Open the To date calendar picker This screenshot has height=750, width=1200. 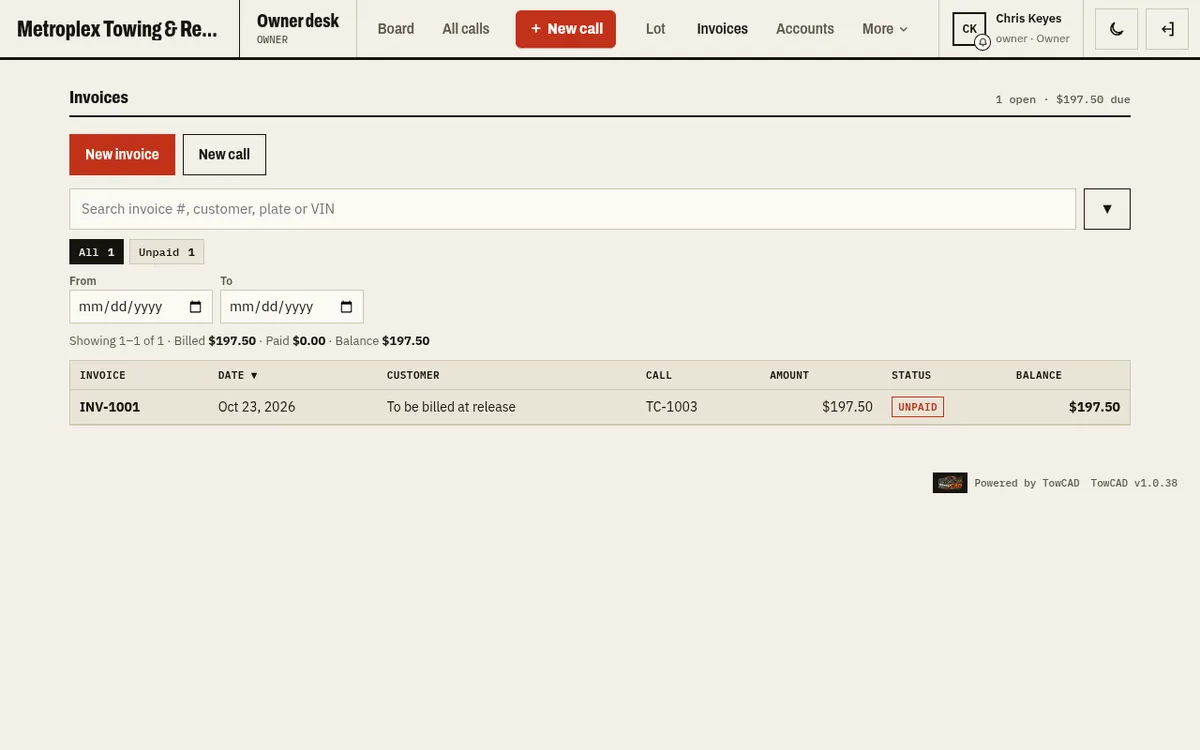[x=346, y=307]
